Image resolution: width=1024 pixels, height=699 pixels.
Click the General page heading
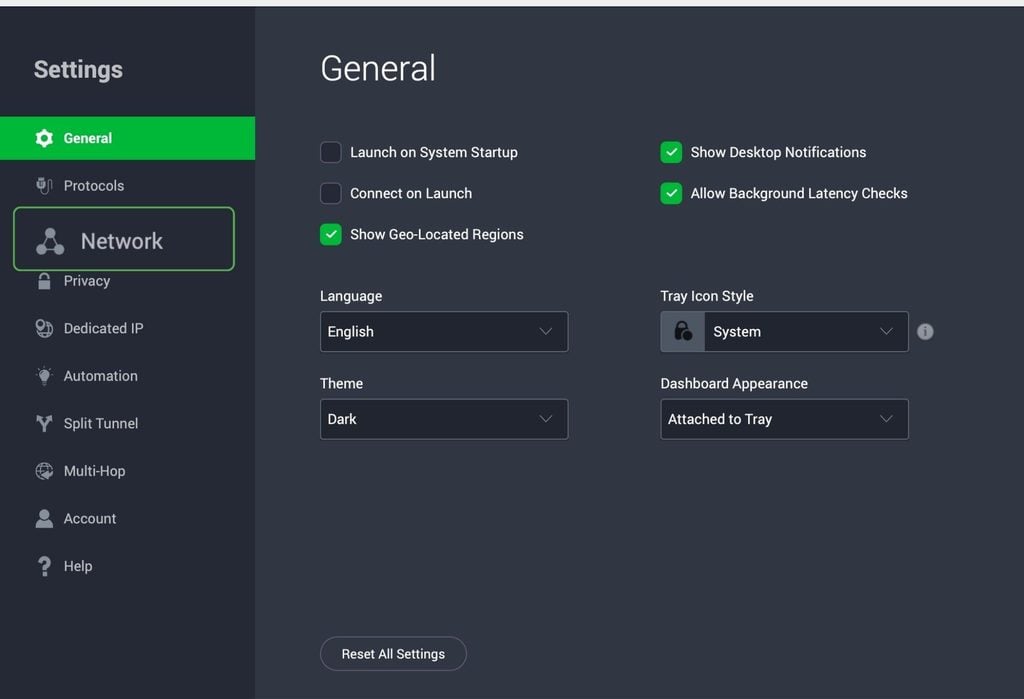click(378, 68)
